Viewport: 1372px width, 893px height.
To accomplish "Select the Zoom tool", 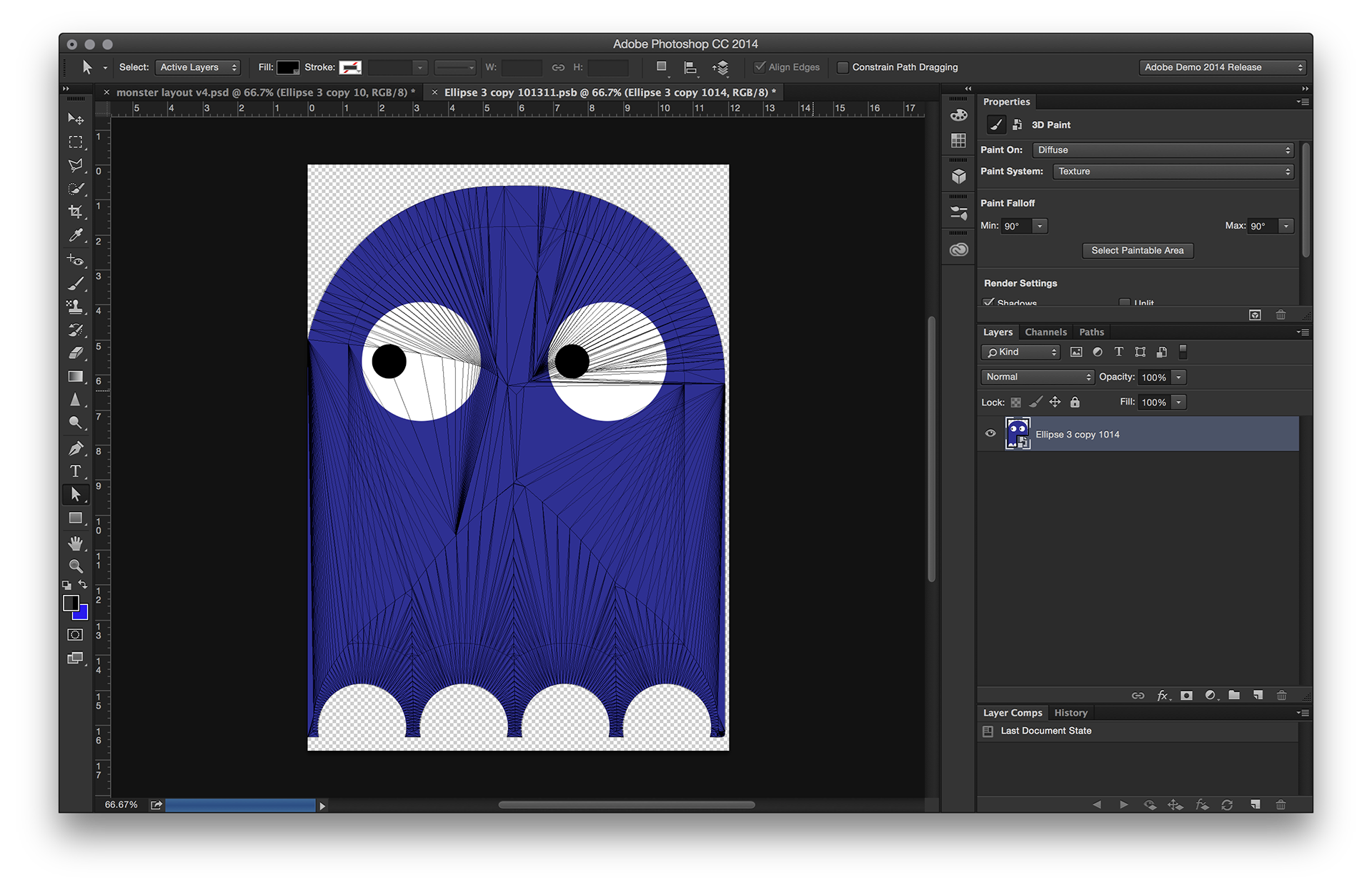I will 75,566.
